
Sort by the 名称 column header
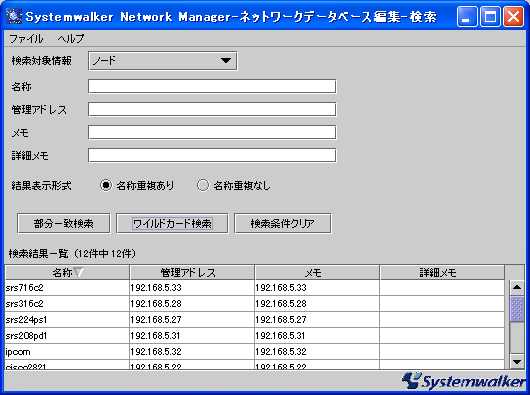point(67,272)
